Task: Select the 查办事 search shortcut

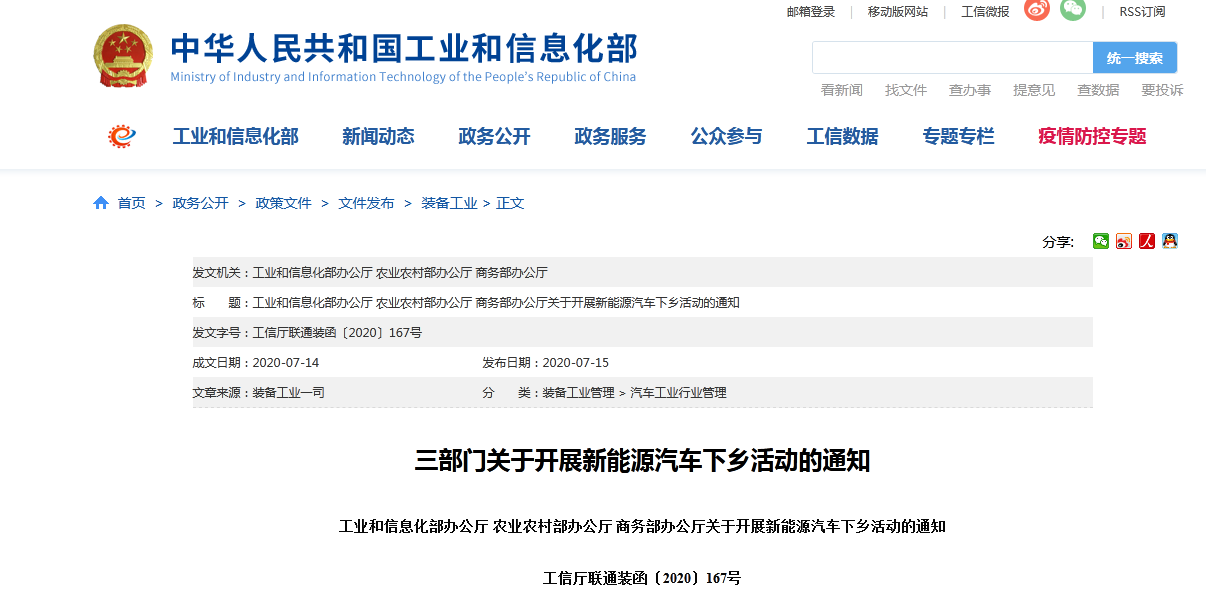Action: click(x=970, y=90)
